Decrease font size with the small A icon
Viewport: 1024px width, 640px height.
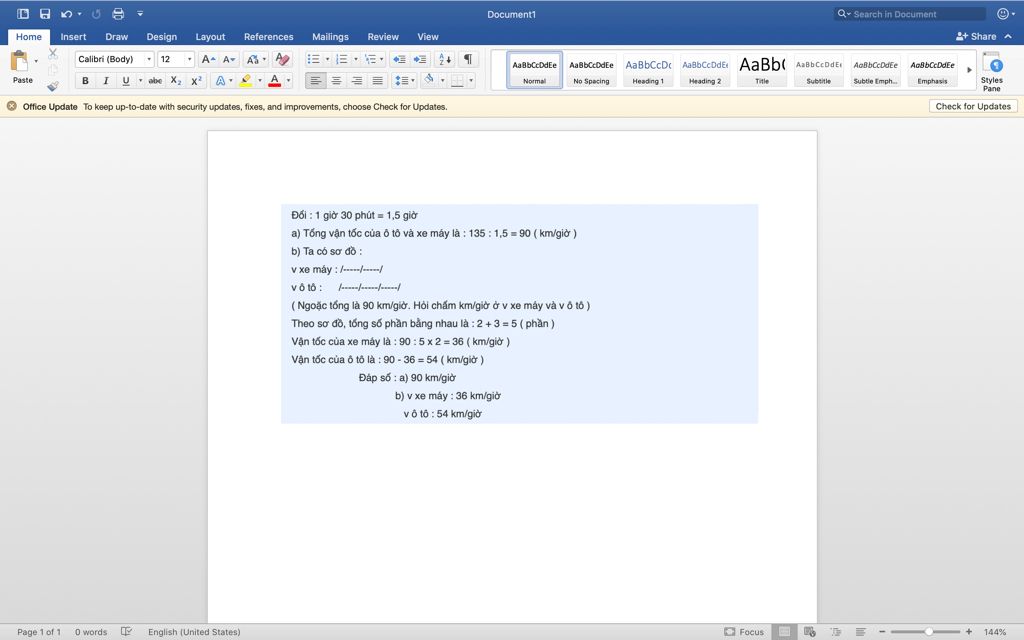(229, 59)
